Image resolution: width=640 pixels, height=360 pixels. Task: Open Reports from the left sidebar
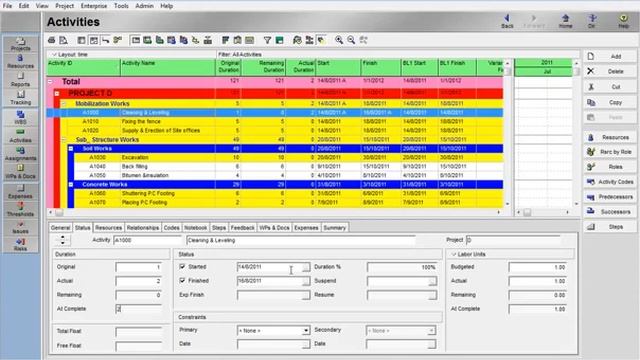(x=20, y=80)
